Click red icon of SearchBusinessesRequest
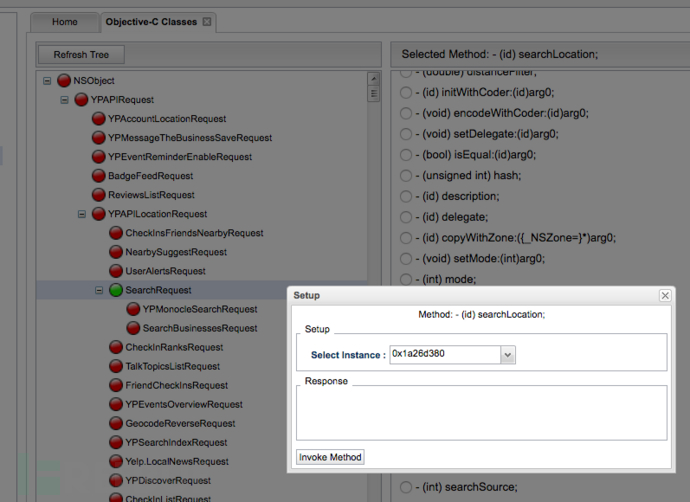This screenshot has width=690, height=502. tap(133, 328)
